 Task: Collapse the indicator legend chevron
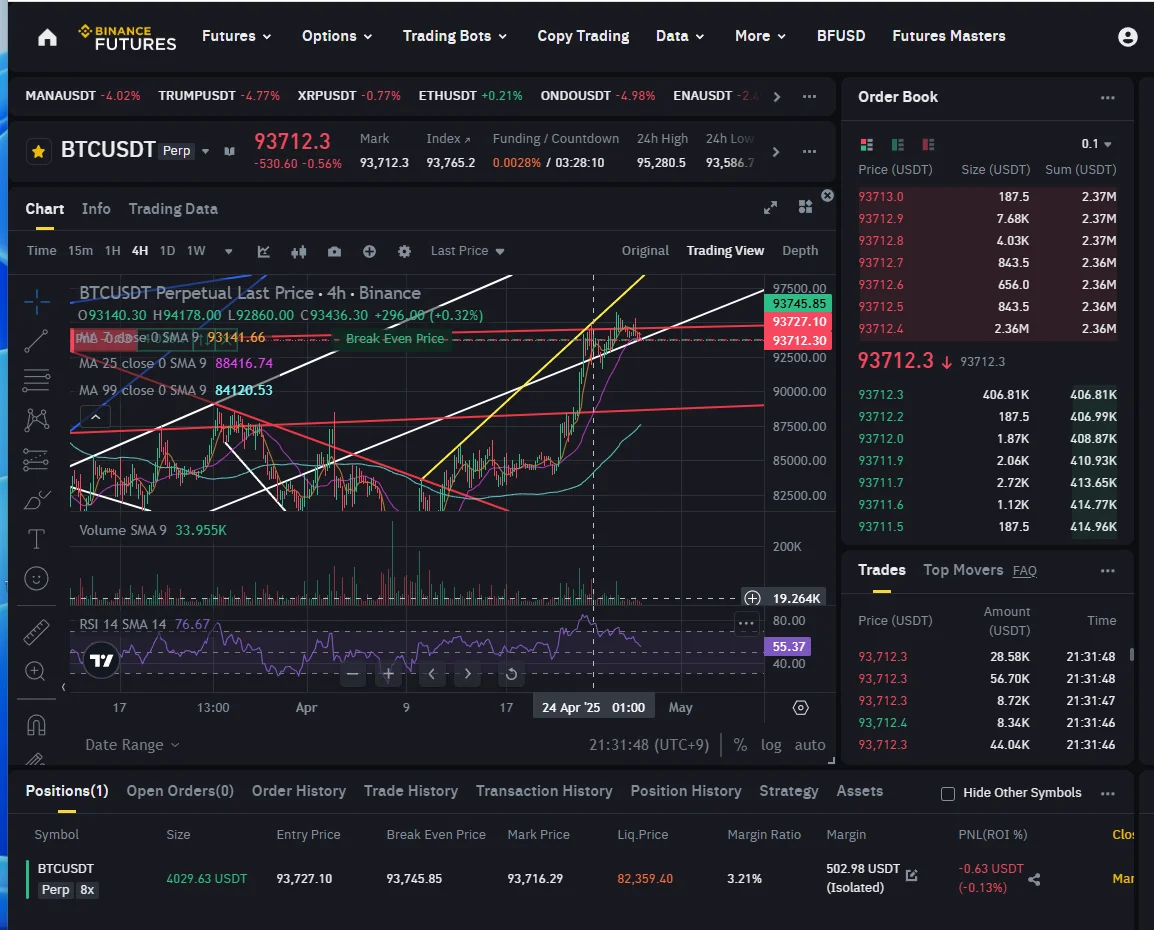pyautogui.click(x=96, y=417)
